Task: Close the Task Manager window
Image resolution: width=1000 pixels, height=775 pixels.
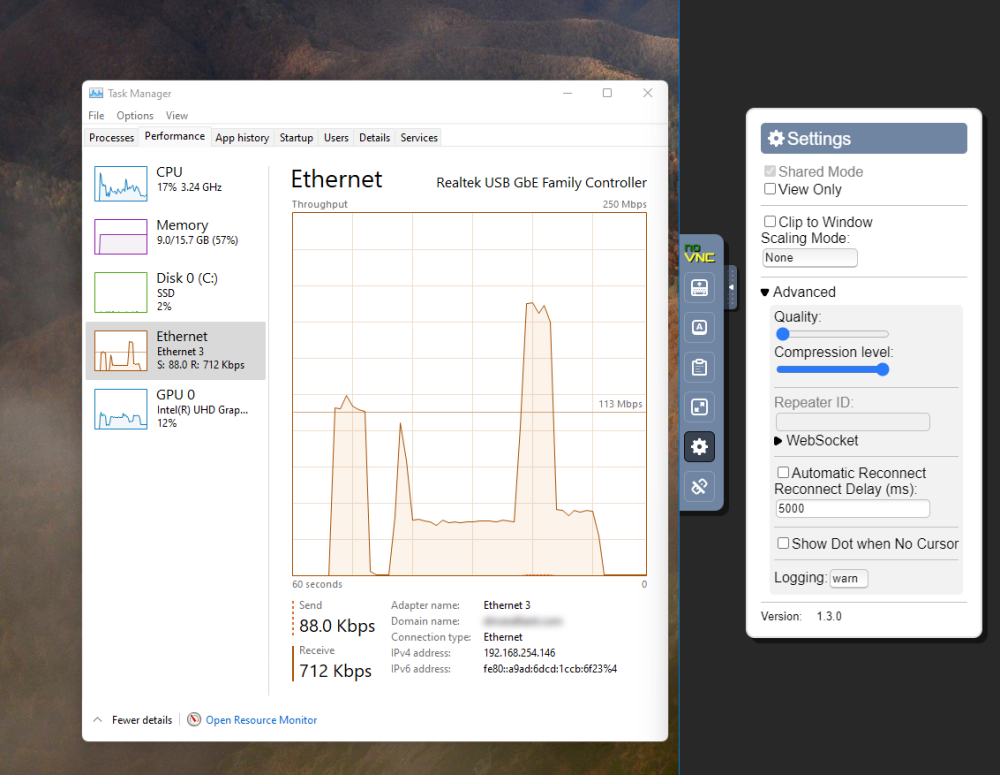Action: (647, 93)
